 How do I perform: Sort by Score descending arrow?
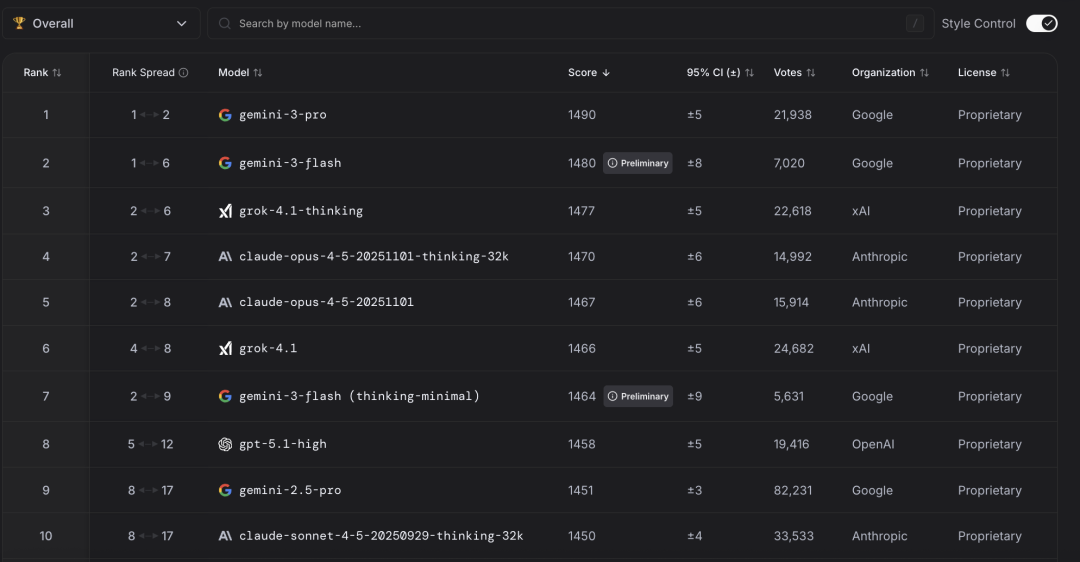[606, 72]
